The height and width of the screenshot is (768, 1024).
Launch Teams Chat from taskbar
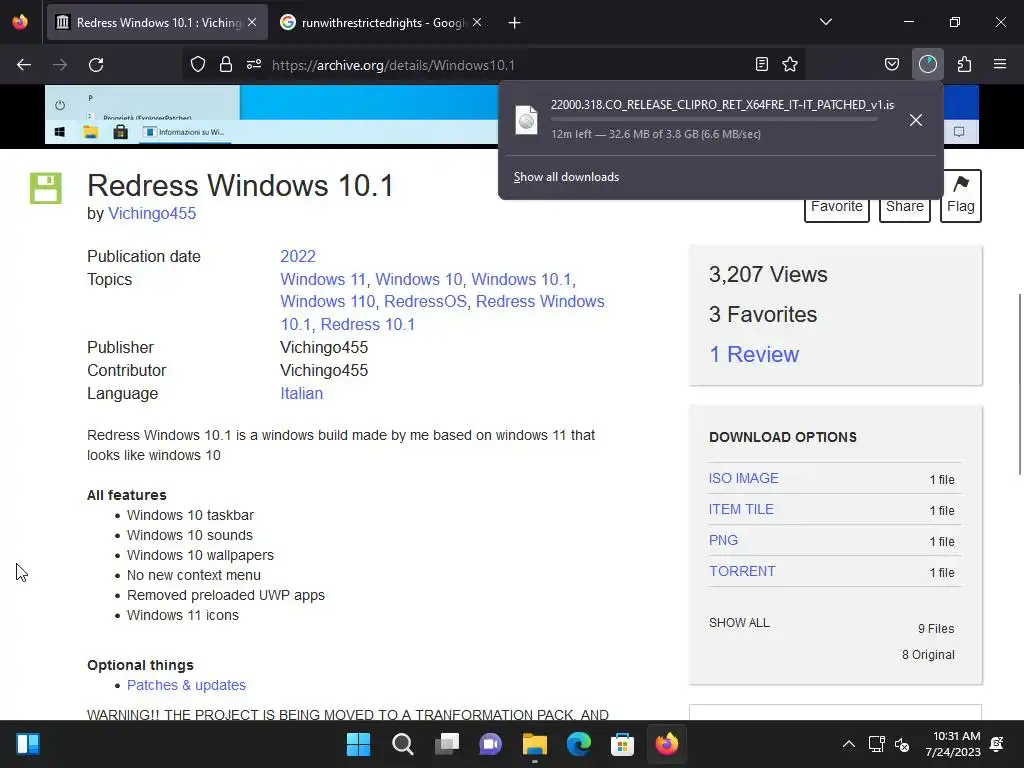coord(490,744)
